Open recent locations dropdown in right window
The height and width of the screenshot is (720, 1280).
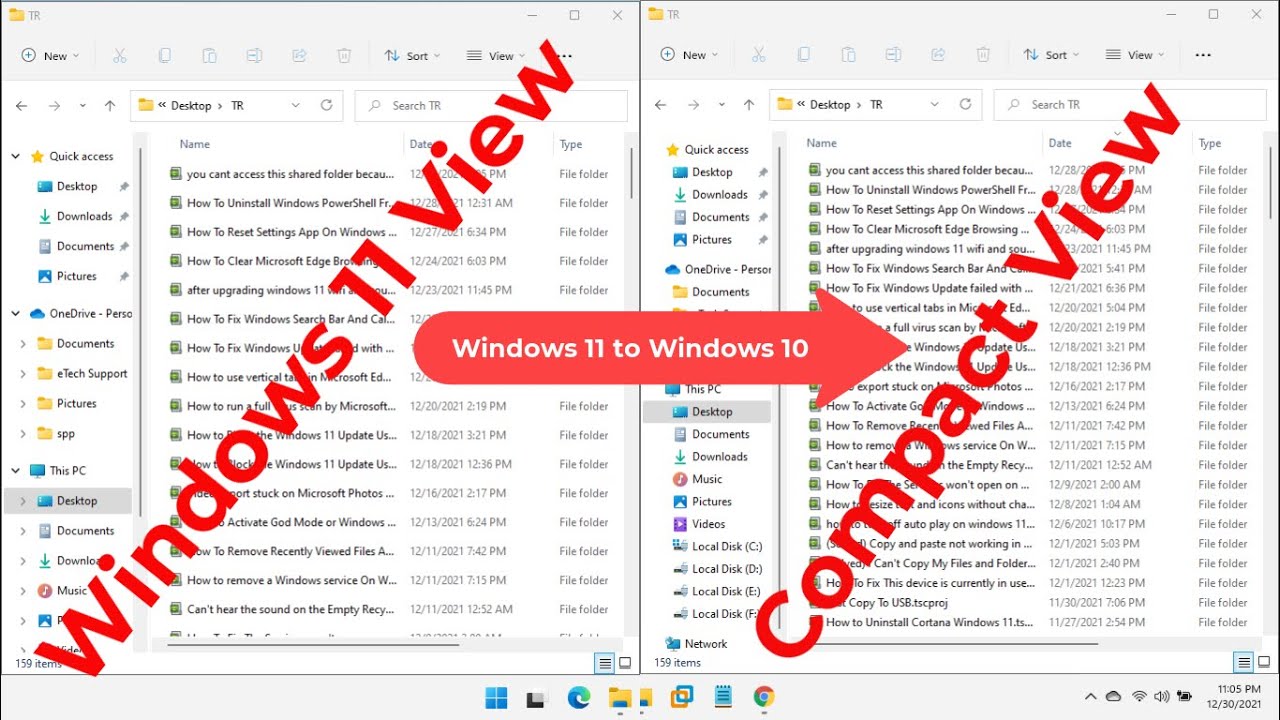tap(720, 104)
